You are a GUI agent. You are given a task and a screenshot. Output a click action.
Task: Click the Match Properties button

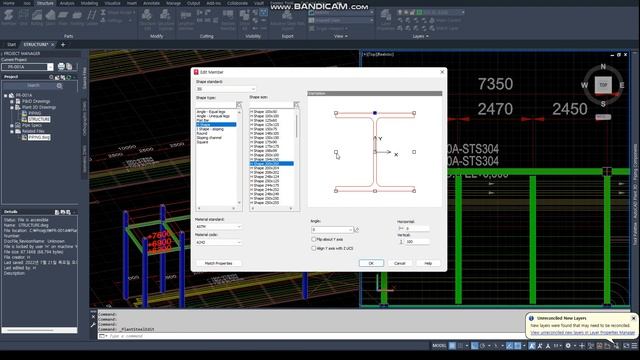pos(218,263)
